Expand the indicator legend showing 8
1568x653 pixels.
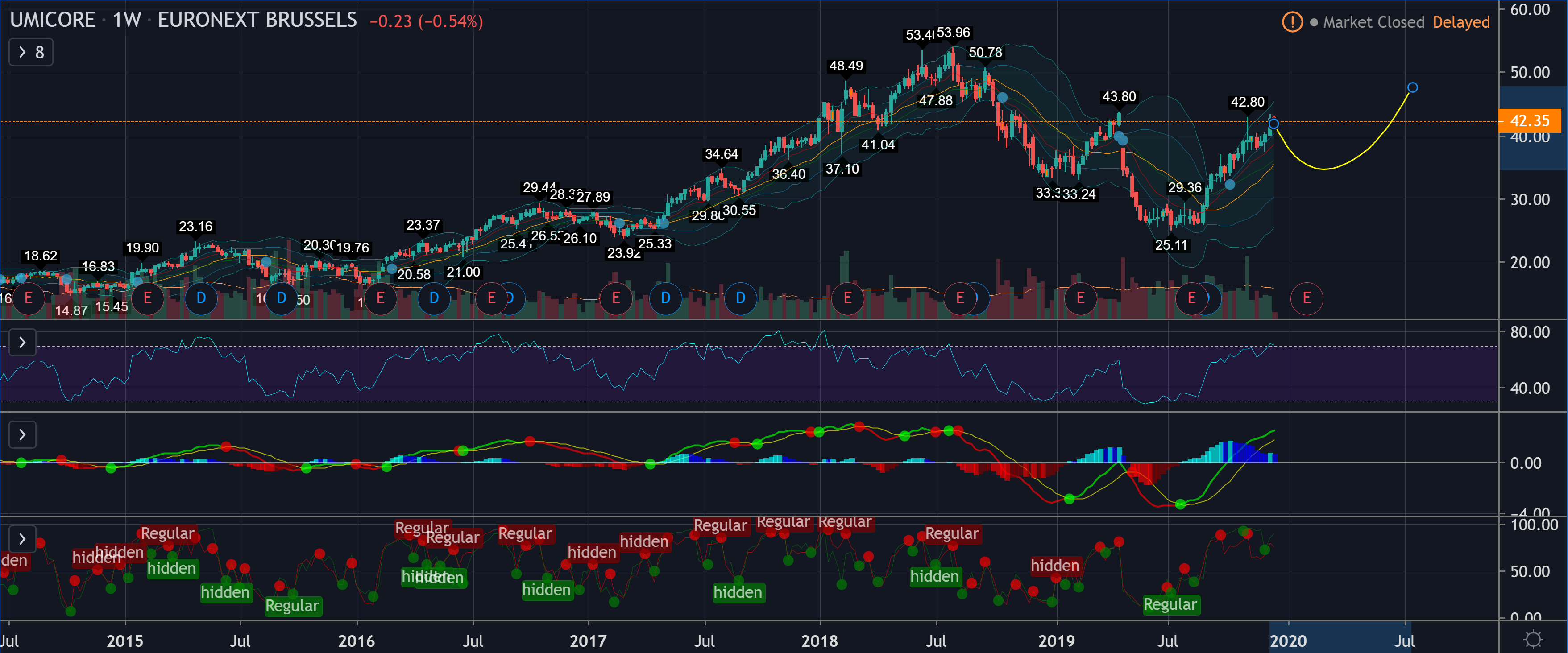coord(30,52)
